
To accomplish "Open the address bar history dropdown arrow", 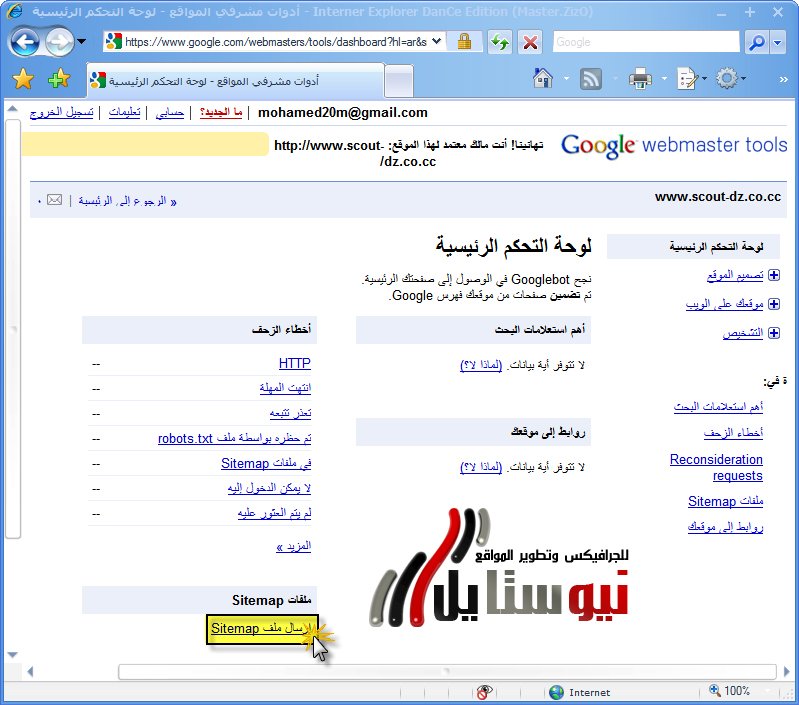I will 437,42.
